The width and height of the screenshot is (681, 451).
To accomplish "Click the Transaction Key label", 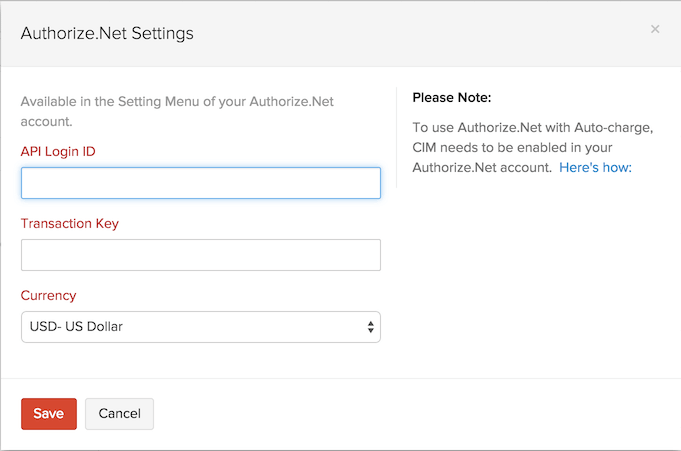I will (x=70, y=223).
